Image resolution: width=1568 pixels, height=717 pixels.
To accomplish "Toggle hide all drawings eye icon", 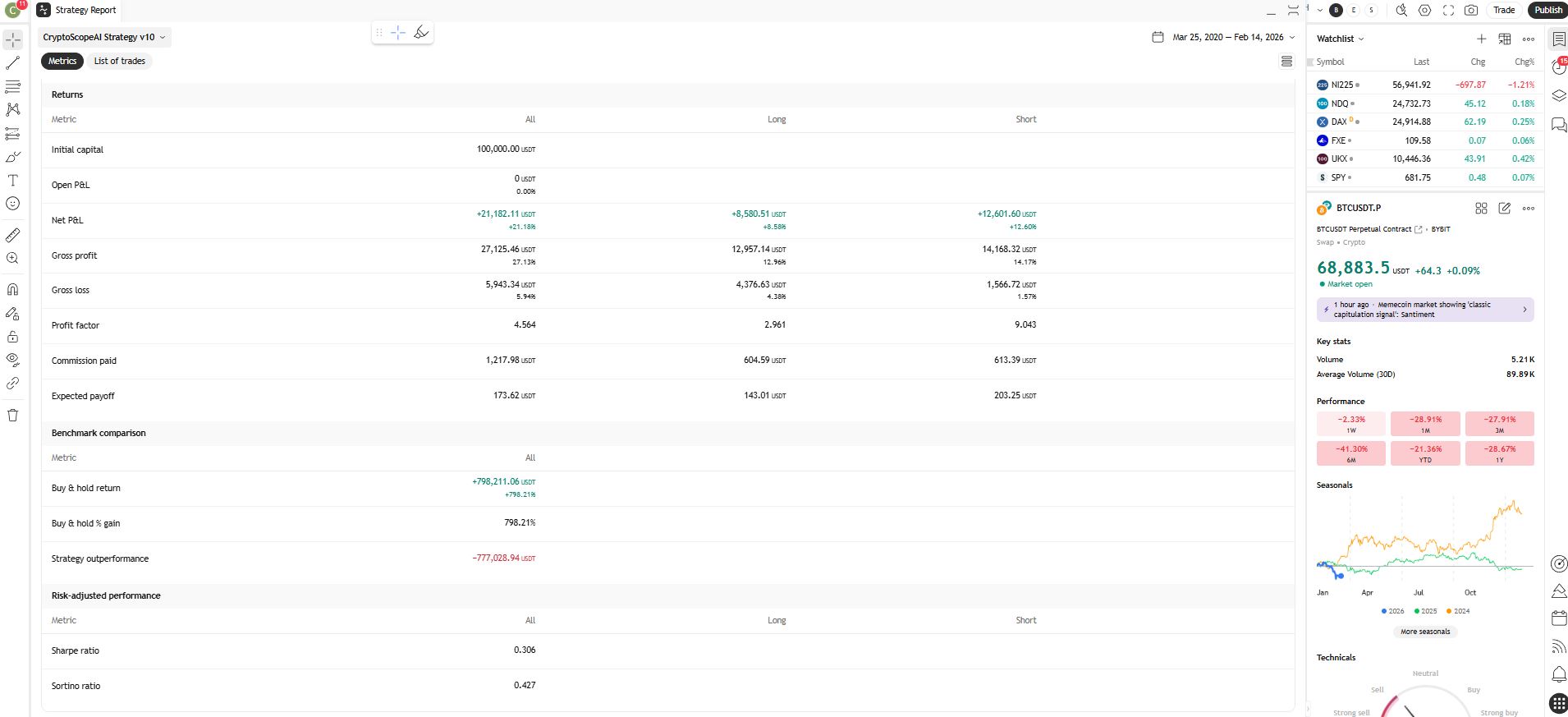I will tap(13, 359).
